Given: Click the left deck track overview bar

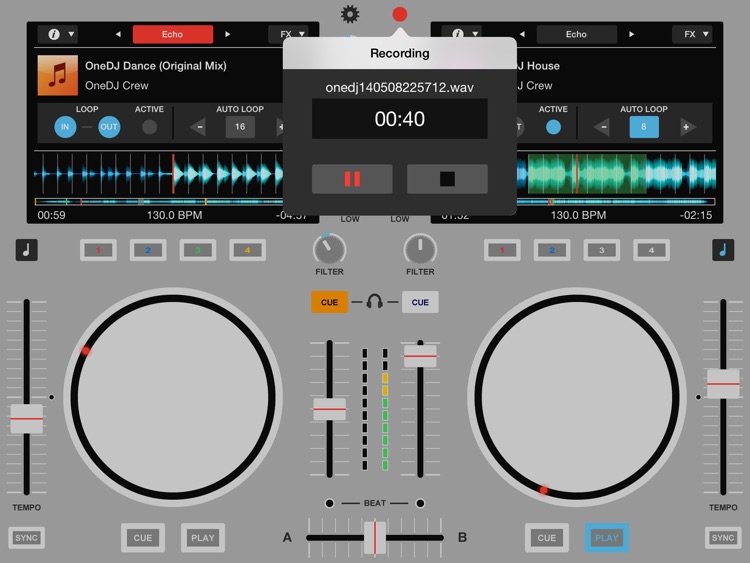Looking at the screenshot, I should point(158,201).
